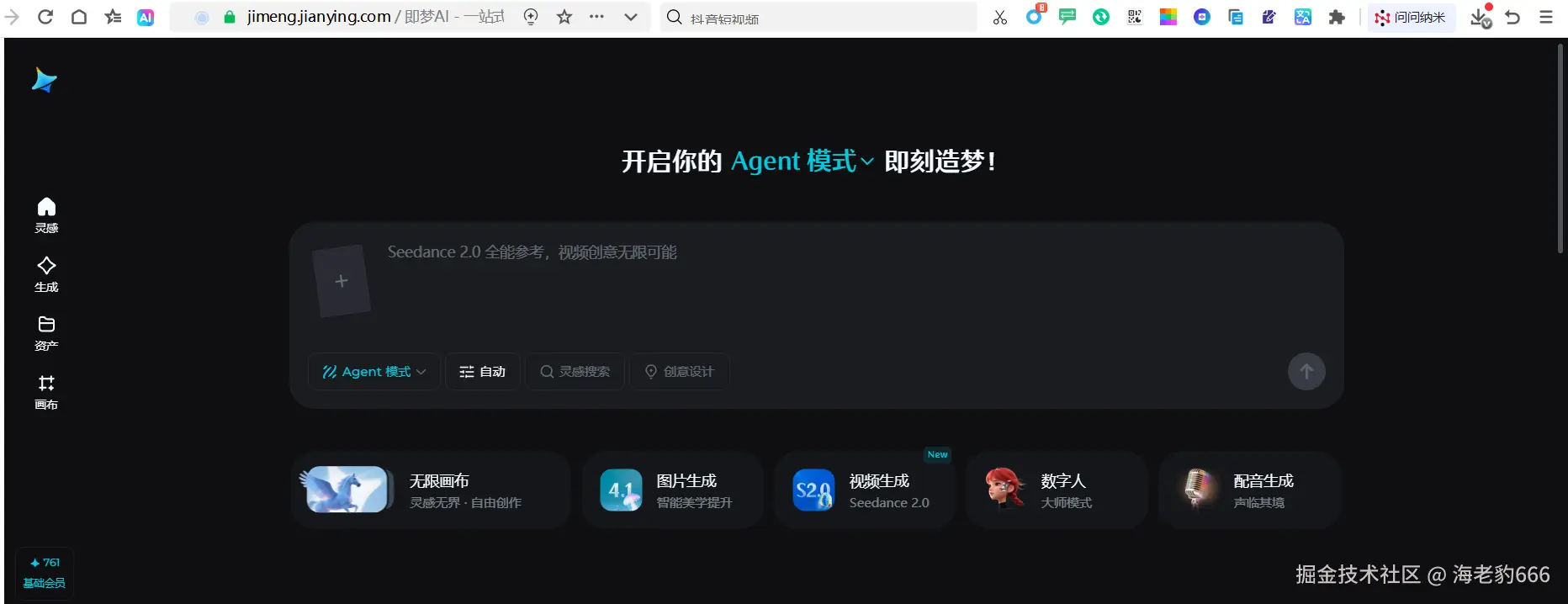This screenshot has height=604, width=1568.
Task: Click the 自动 settings button
Action: 482,372
